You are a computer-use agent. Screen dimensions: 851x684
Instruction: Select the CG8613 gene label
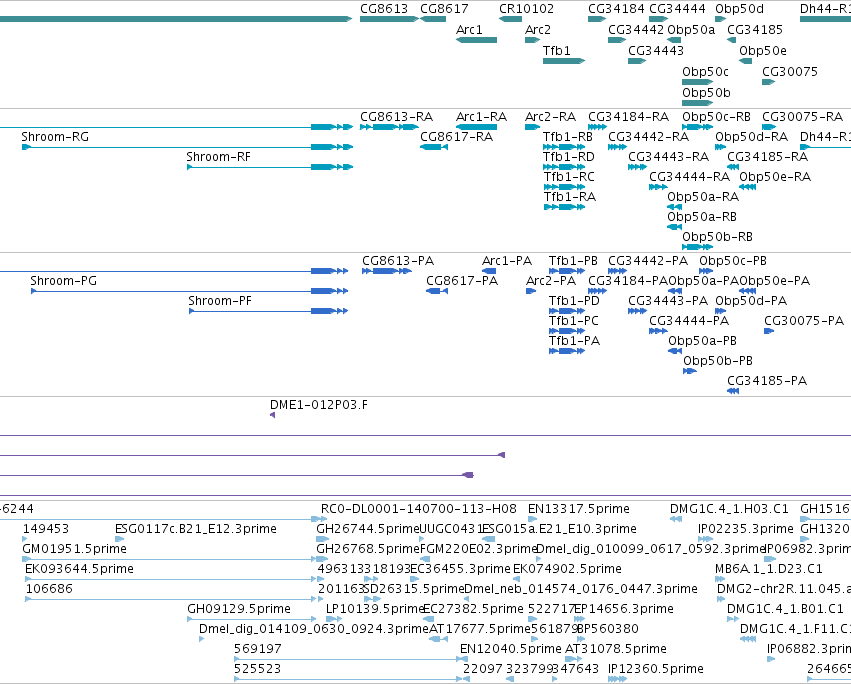[x=384, y=9]
